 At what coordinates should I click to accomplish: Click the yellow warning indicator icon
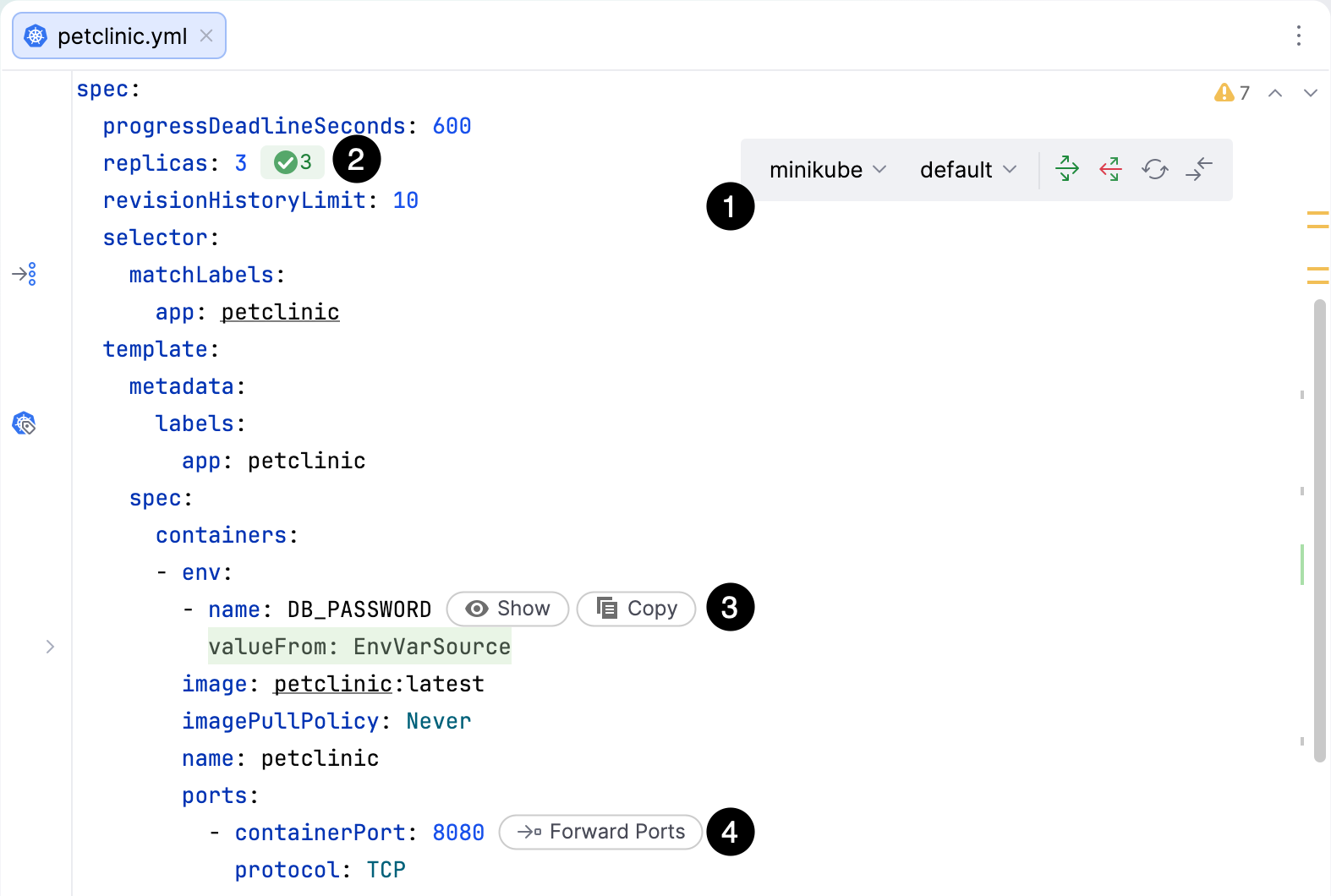1224,92
